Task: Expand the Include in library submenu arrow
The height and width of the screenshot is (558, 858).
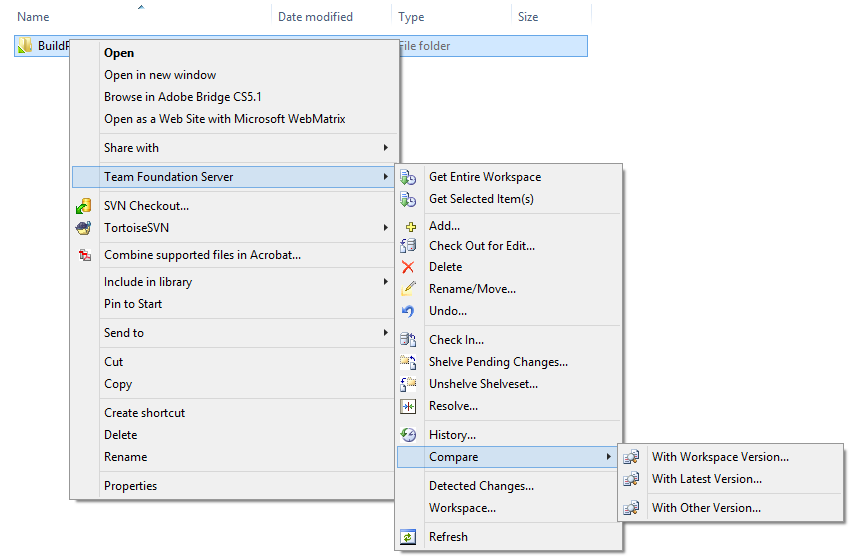Action: pos(386,282)
